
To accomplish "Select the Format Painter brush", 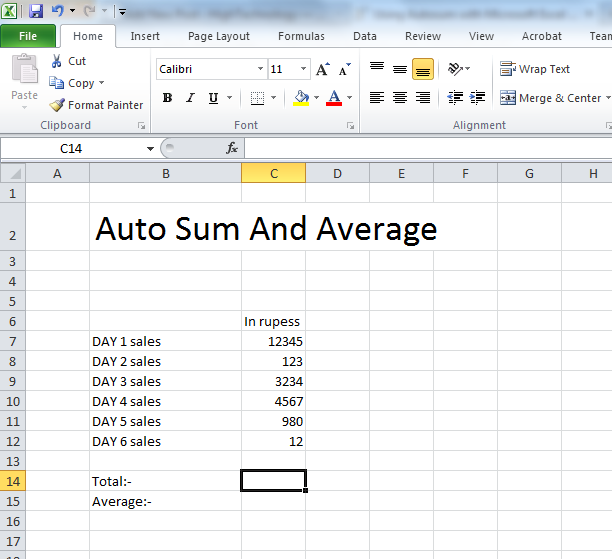I will click(96, 105).
